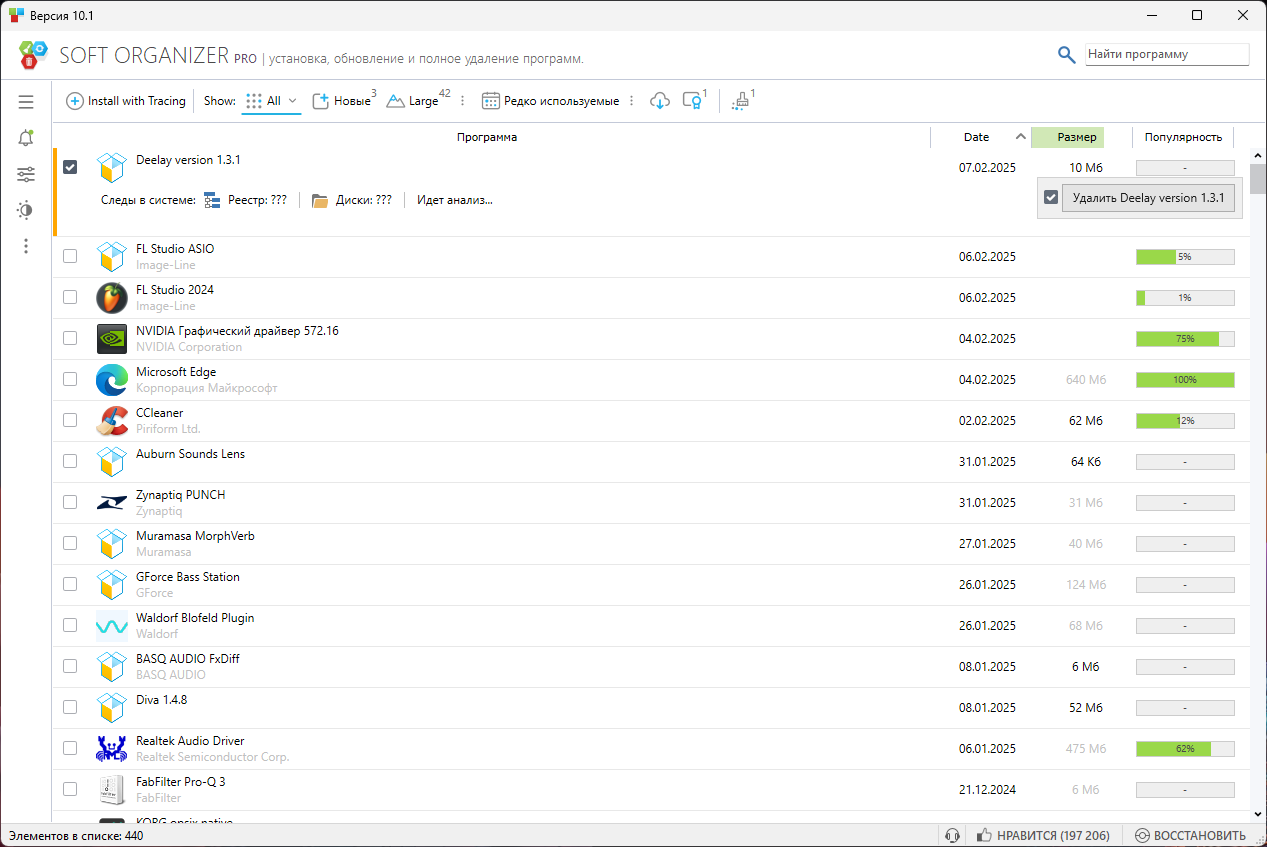Click the magnifier search icon
The image size is (1267, 847).
tap(1067, 55)
